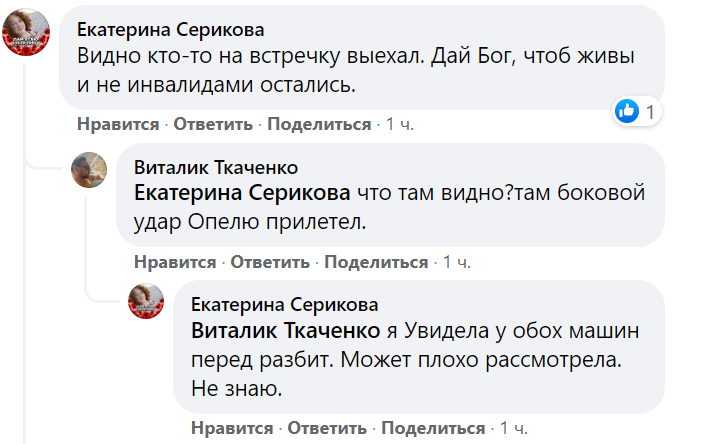Open author name Екатерина Серикова on top comment
This screenshot has height=444, width=717.
coord(172,29)
